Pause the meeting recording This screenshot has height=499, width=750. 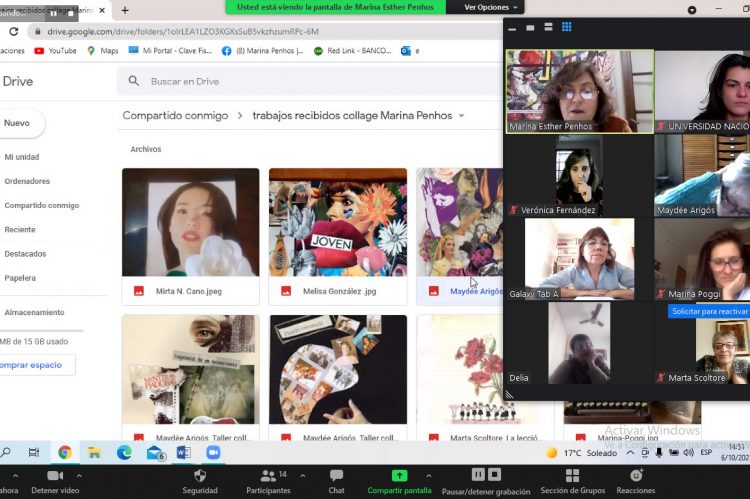(479, 475)
